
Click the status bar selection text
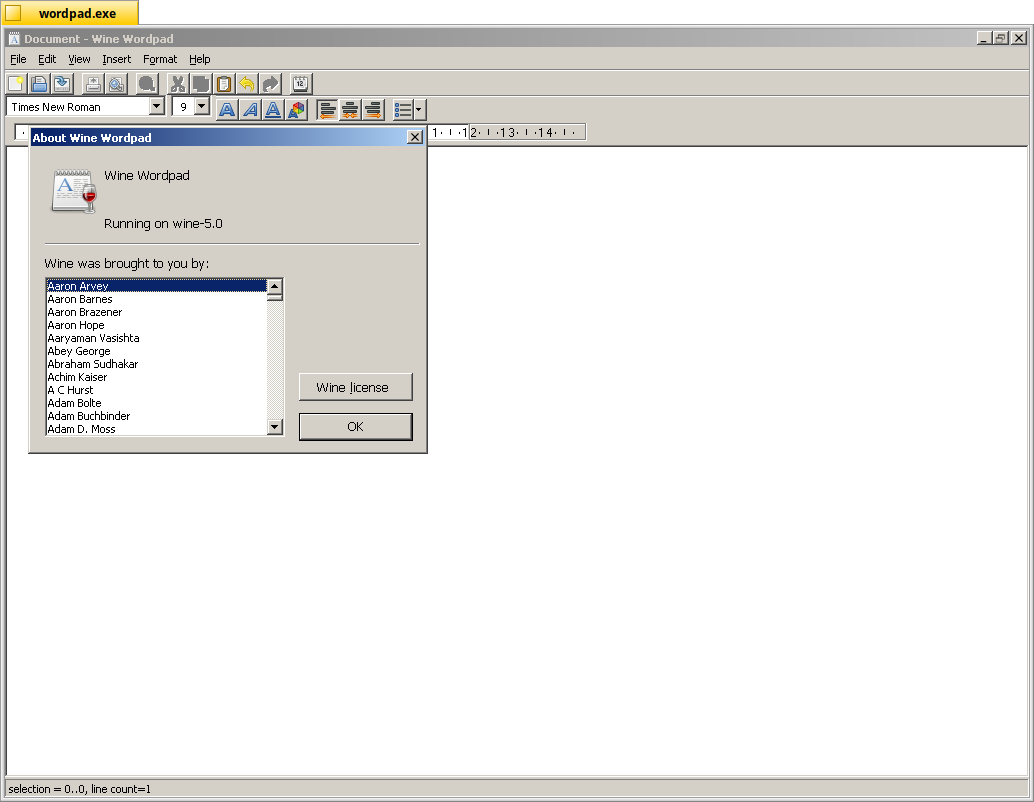tap(79, 789)
